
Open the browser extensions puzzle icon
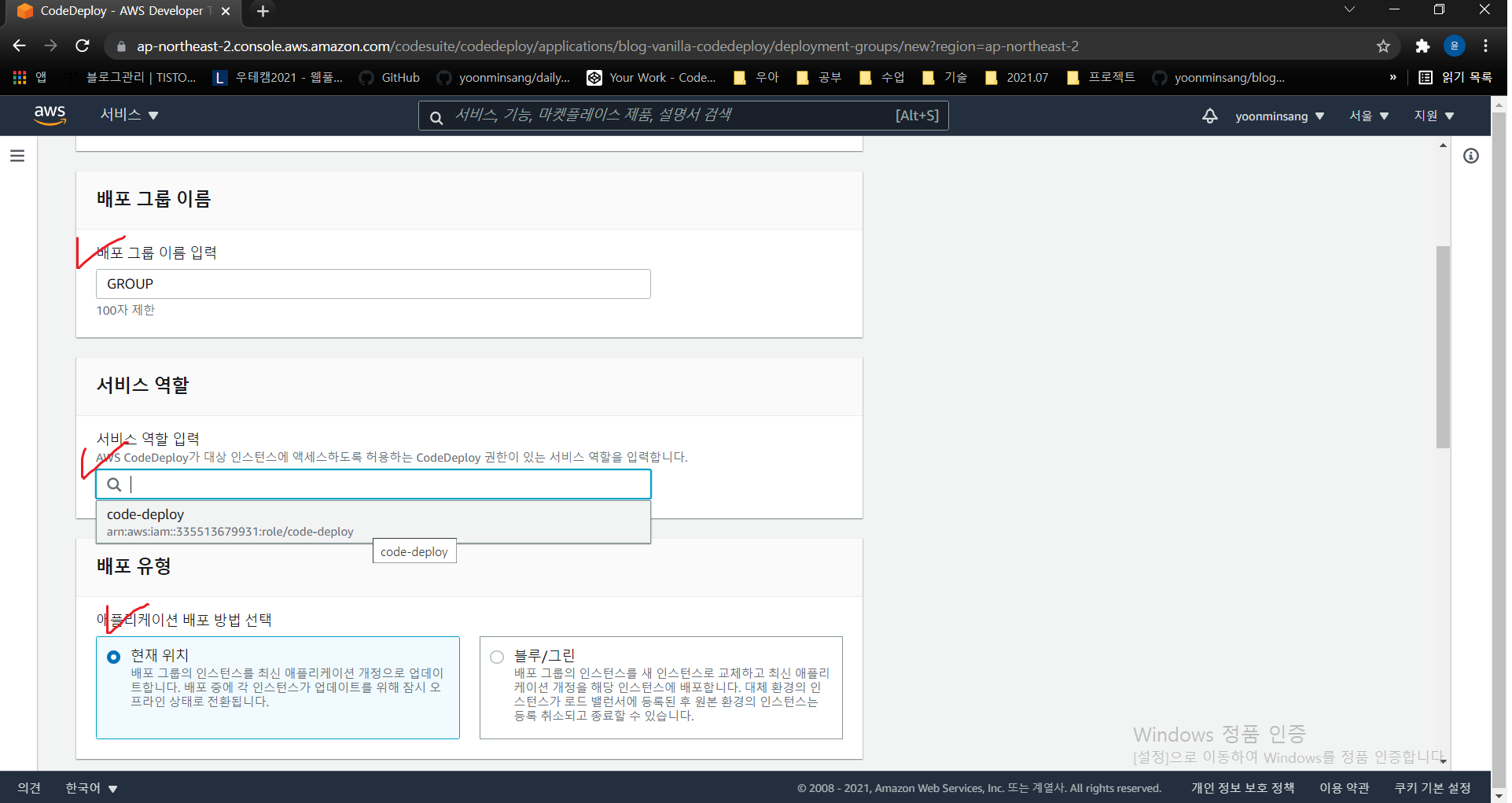coord(1422,46)
